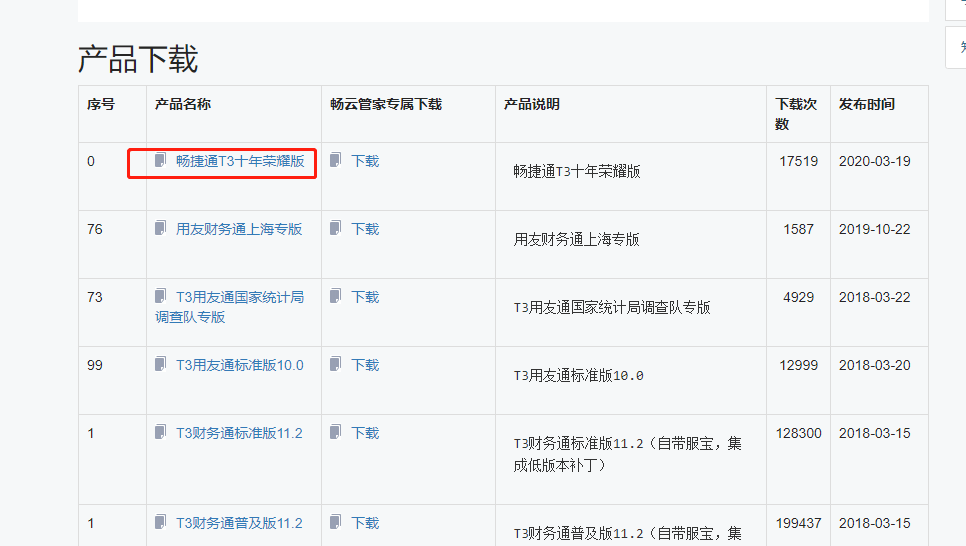
Task: Select download count 4929
Action: tap(798, 297)
